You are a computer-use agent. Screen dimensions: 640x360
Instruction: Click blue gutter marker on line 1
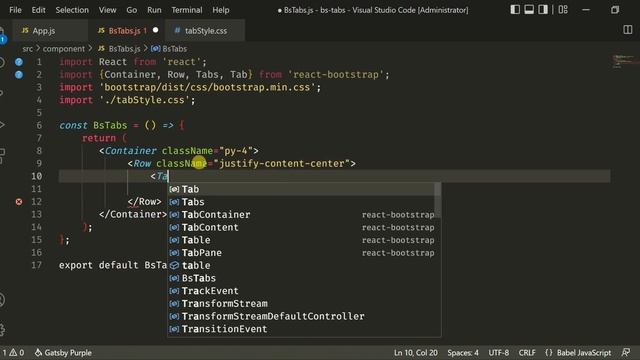coord(19,62)
